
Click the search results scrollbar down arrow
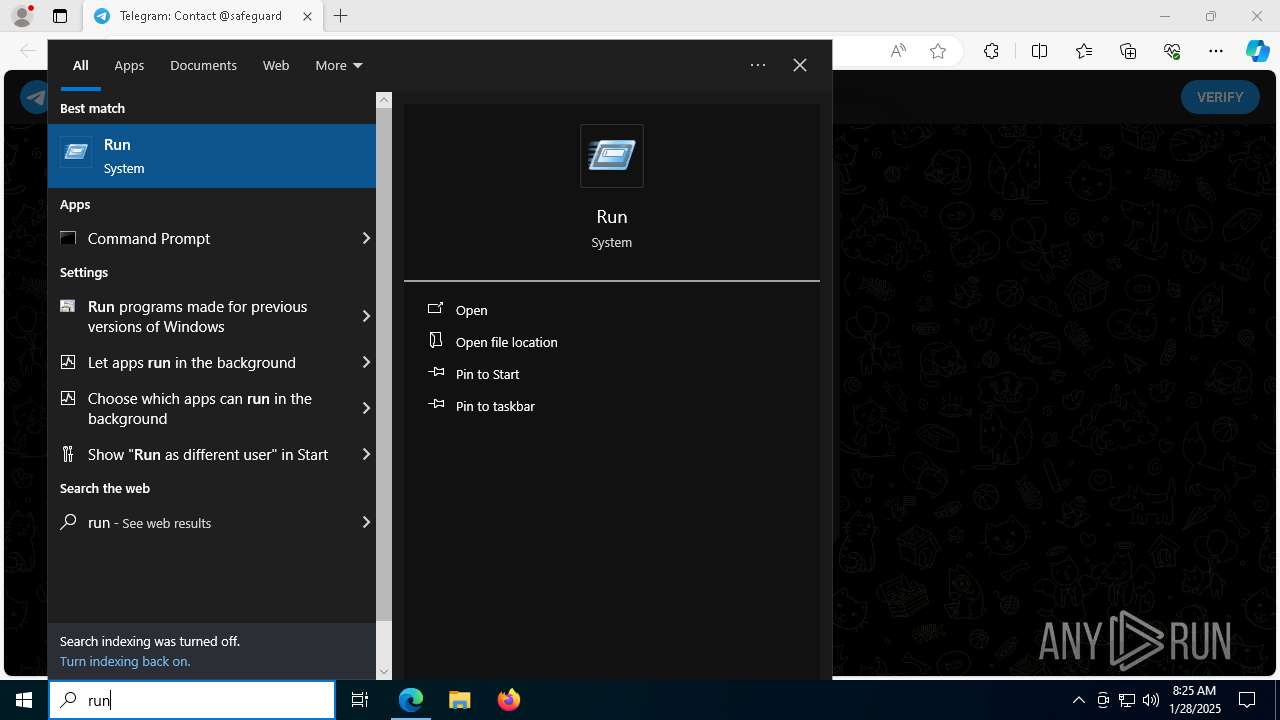pyautogui.click(x=384, y=672)
